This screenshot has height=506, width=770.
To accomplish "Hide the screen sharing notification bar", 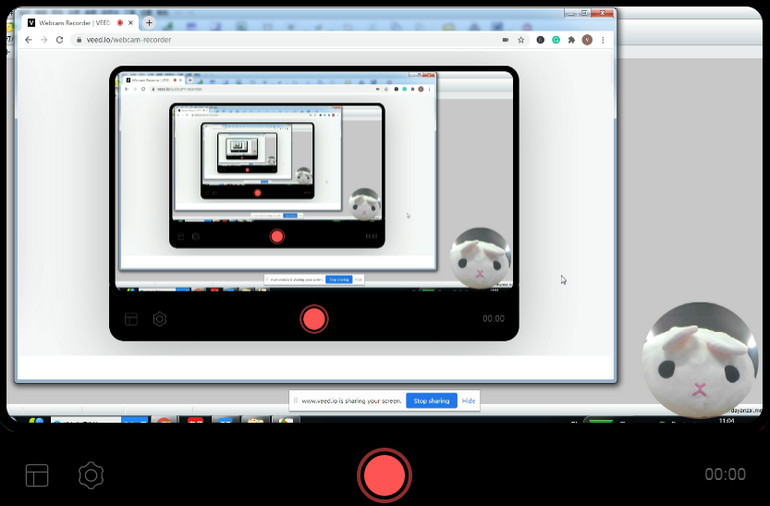I will [x=468, y=401].
